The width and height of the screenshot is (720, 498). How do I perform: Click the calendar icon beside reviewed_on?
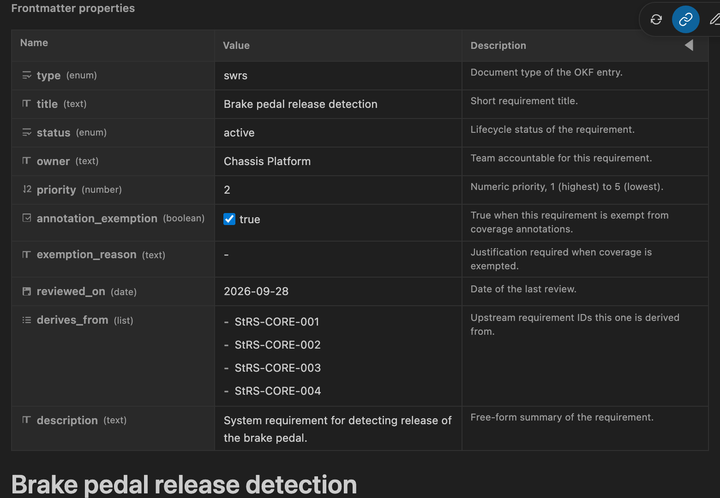pos(27,291)
